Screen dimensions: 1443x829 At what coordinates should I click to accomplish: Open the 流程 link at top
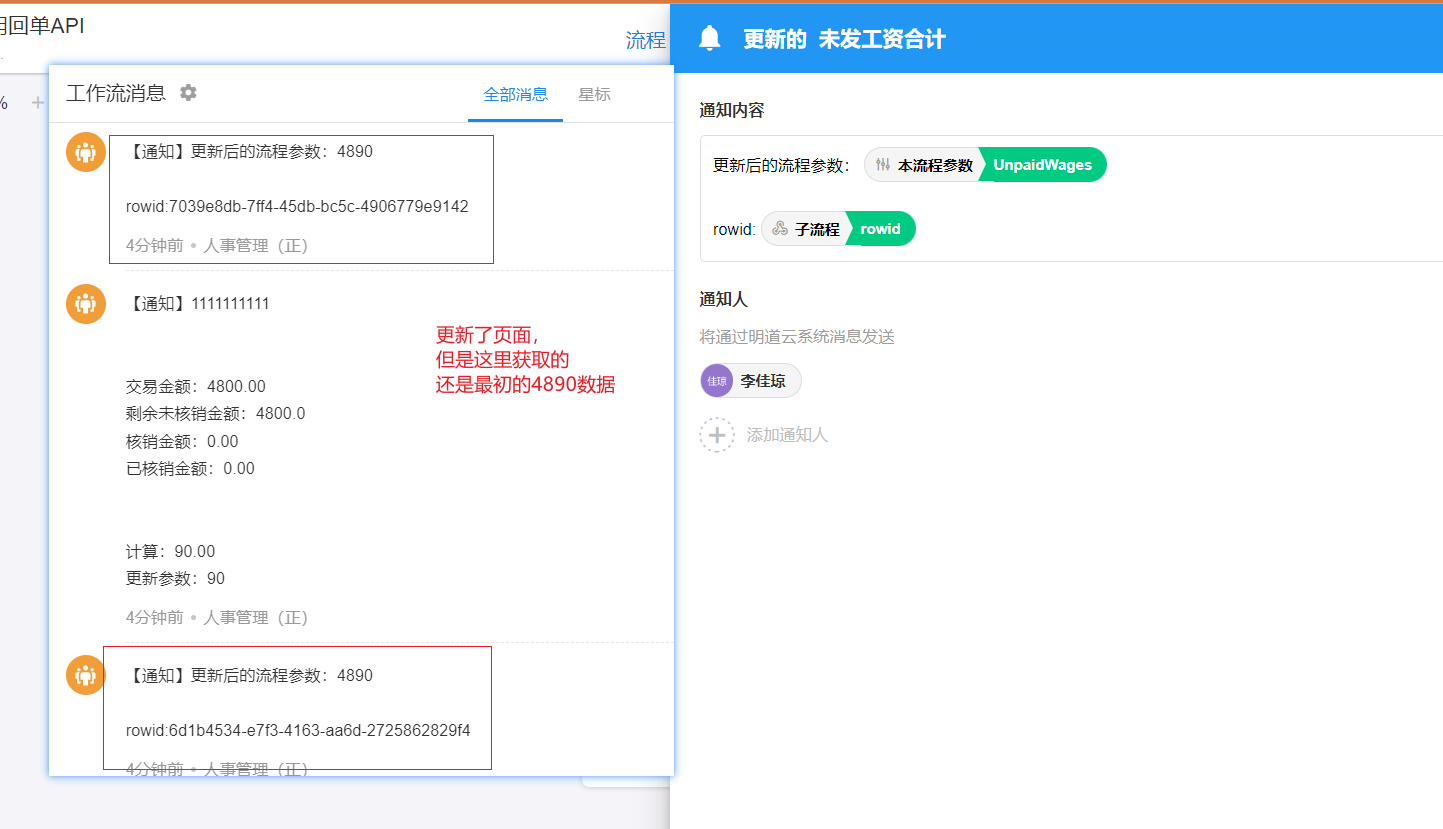[x=645, y=40]
